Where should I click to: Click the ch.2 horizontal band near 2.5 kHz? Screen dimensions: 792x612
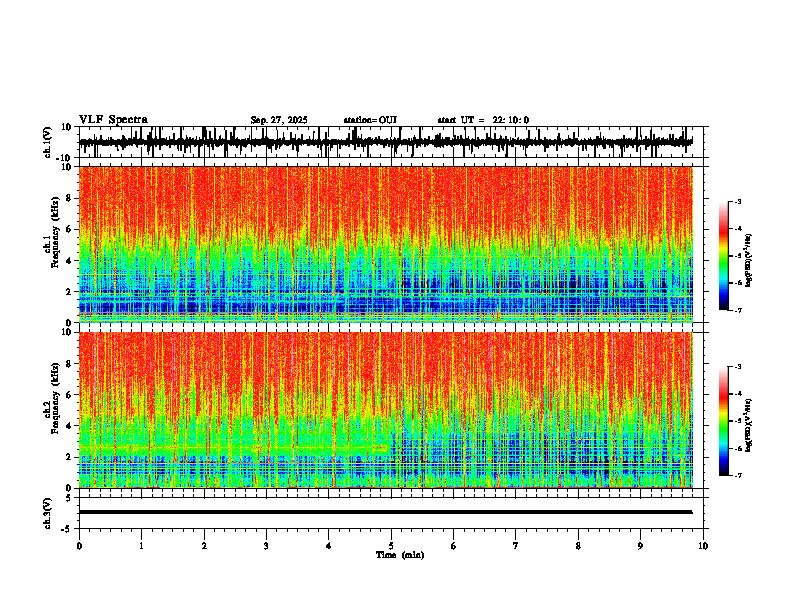pos(233,448)
